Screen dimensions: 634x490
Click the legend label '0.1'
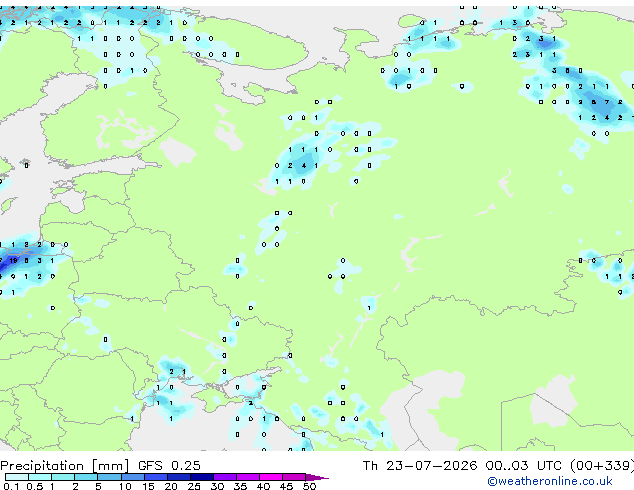[12, 486]
